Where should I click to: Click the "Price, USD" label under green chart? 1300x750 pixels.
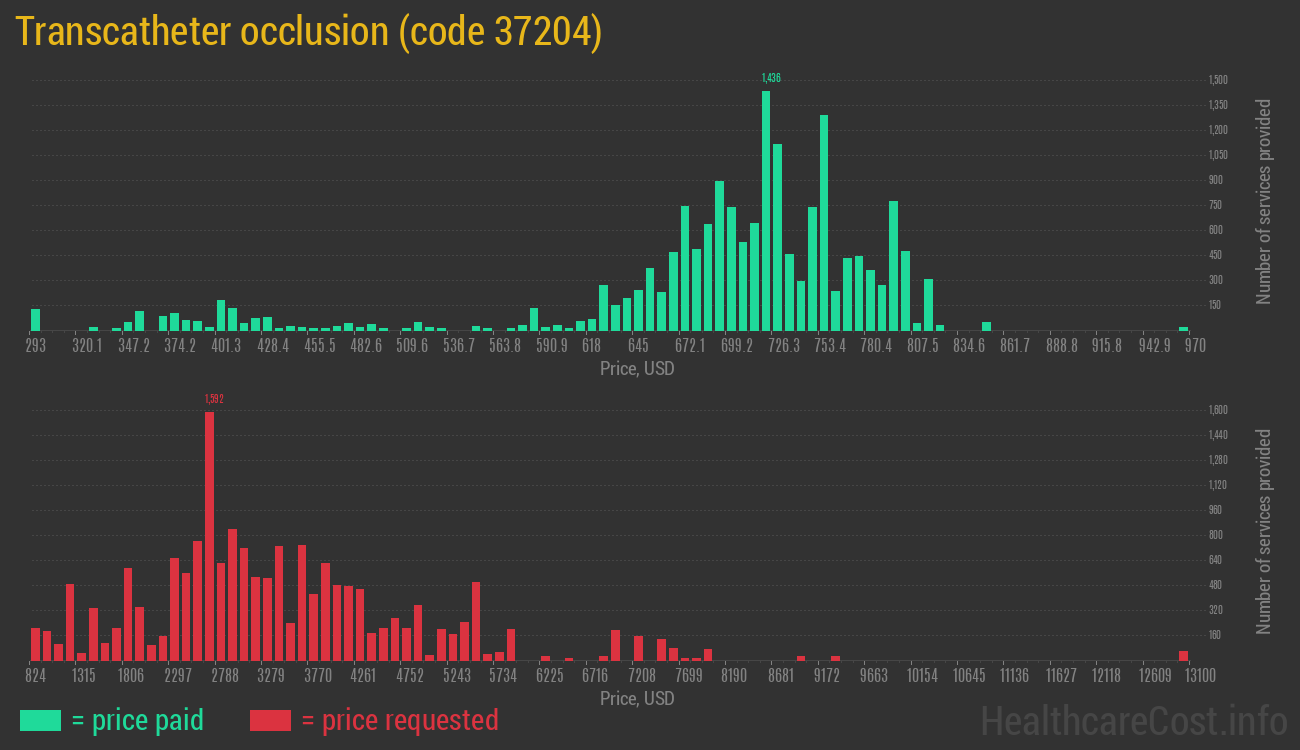point(637,369)
